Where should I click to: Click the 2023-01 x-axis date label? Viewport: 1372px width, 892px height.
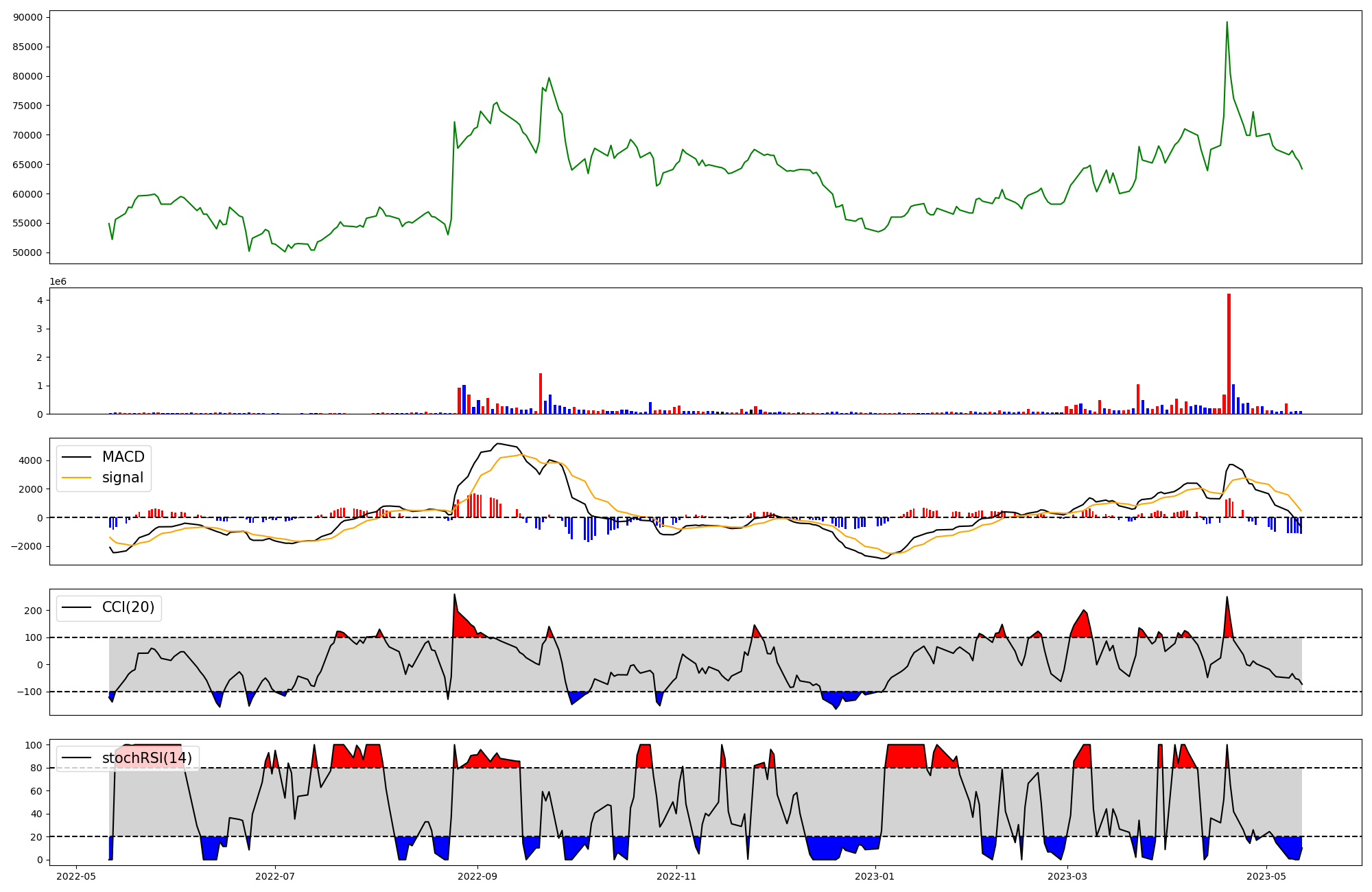pos(875,876)
